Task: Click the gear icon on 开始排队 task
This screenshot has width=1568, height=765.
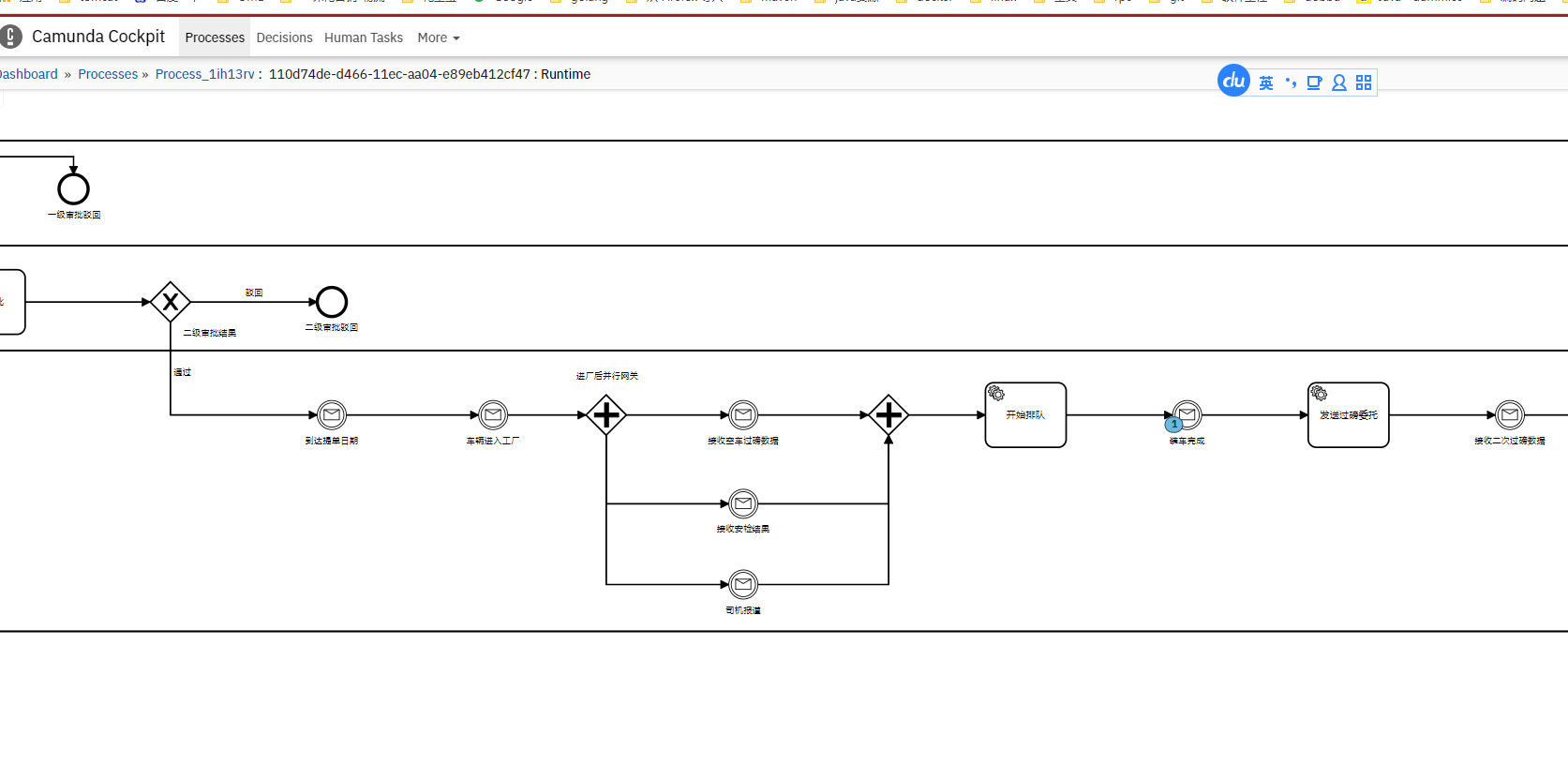Action: point(996,393)
